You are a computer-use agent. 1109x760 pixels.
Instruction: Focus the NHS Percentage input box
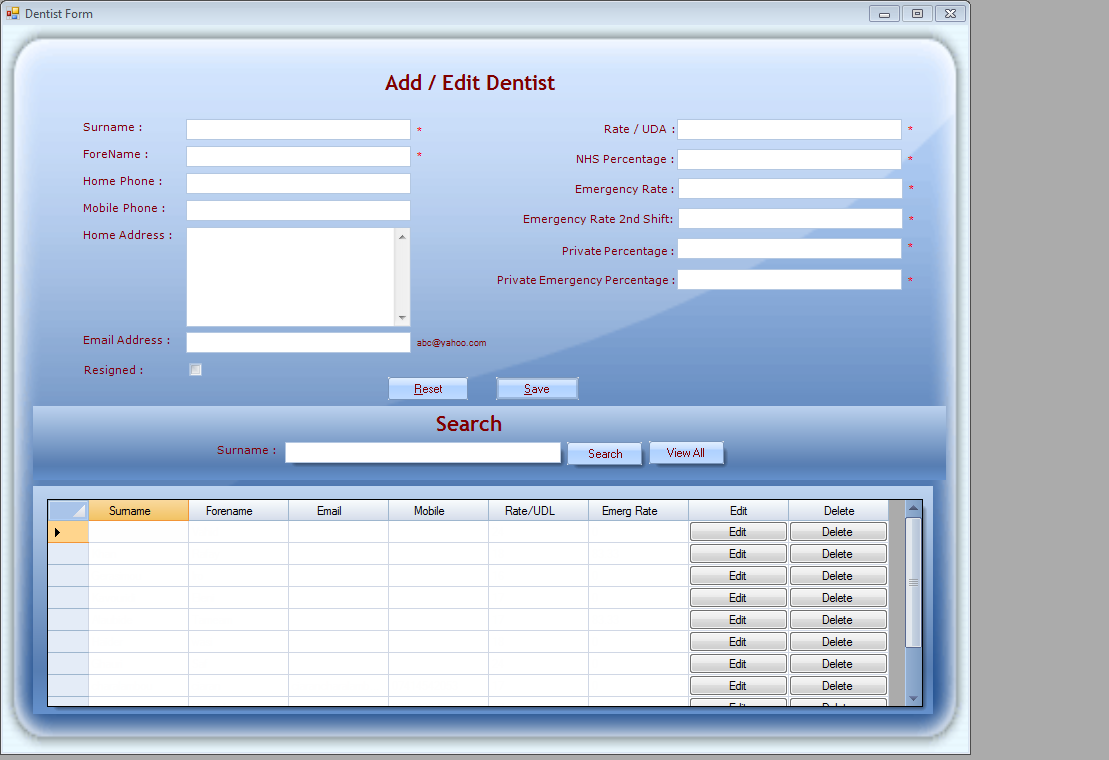[x=789, y=160]
